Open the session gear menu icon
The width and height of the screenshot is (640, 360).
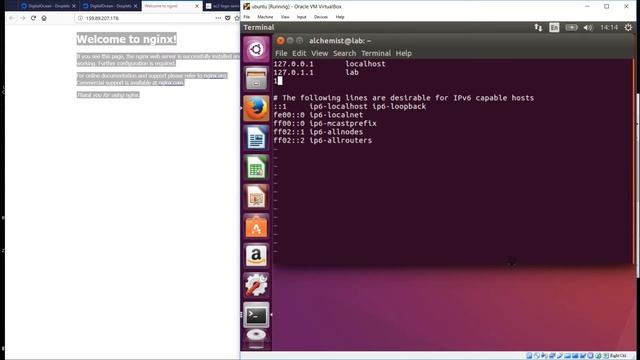point(628,27)
